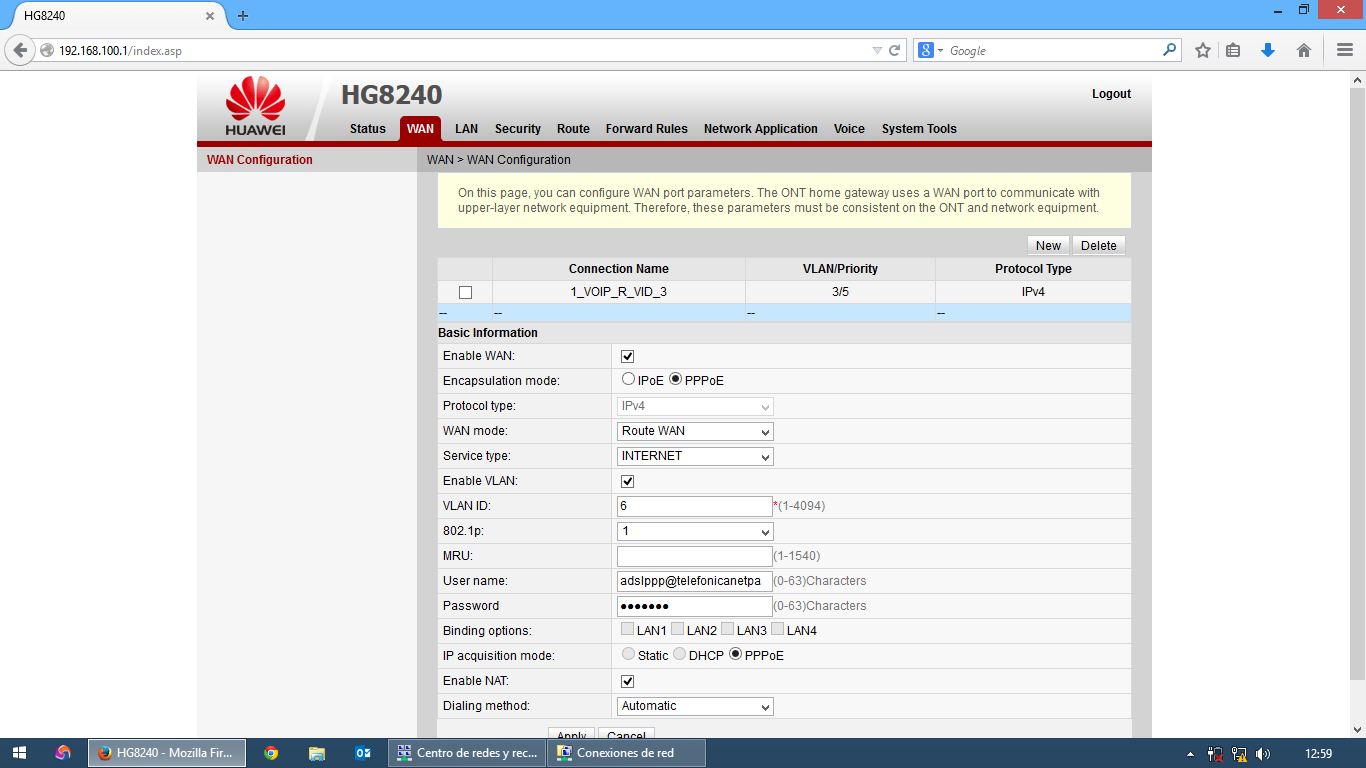Uncheck the Enable WAN checkbox
This screenshot has width=1366, height=768.
[628, 356]
